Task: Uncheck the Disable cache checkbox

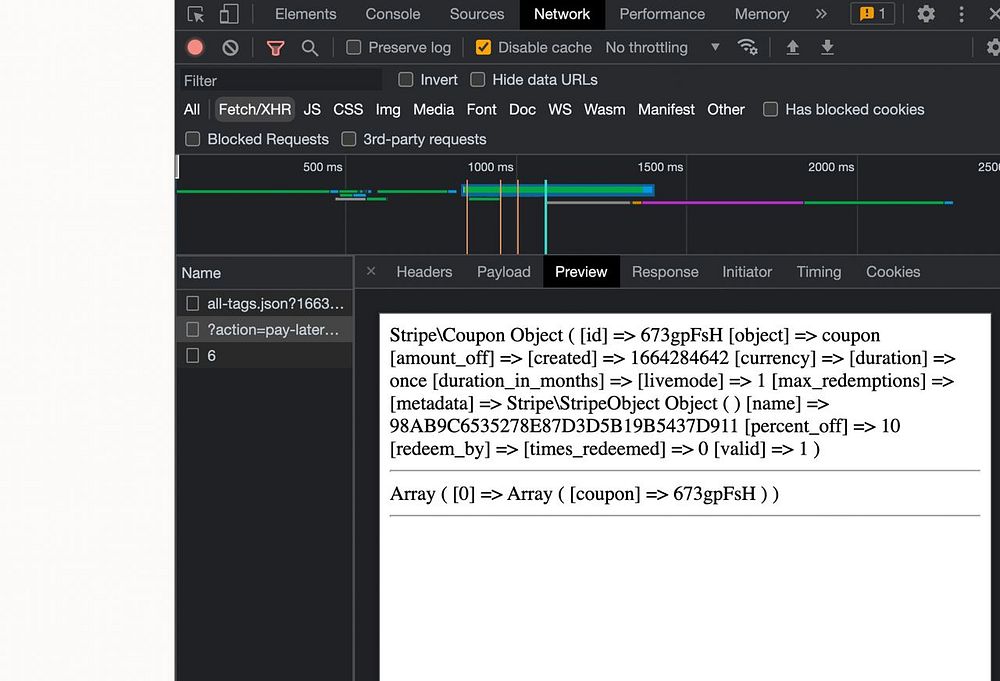Action: pyautogui.click(x=483, y=47)
